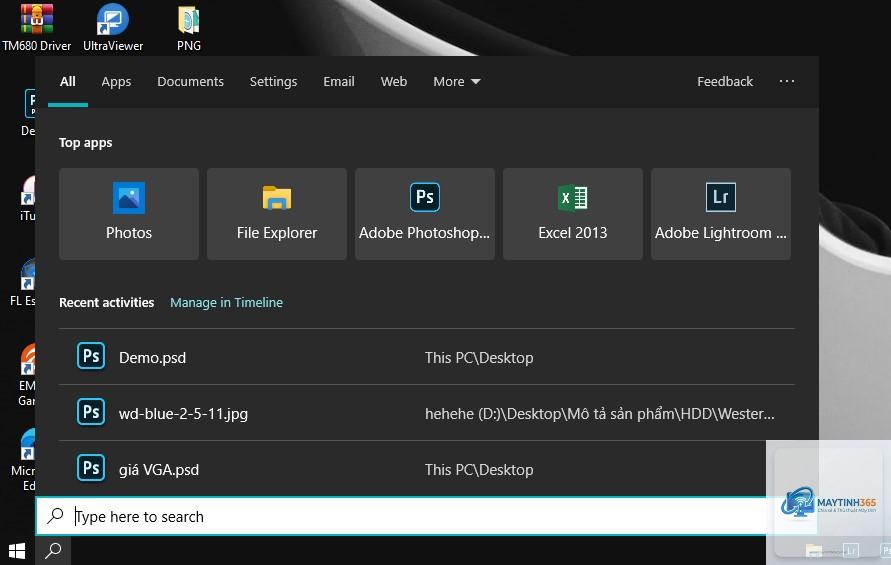Click the This PC\Desktop path for Demo.psd
This screenshot has height=565, width=891.
(x=479, y=358)
